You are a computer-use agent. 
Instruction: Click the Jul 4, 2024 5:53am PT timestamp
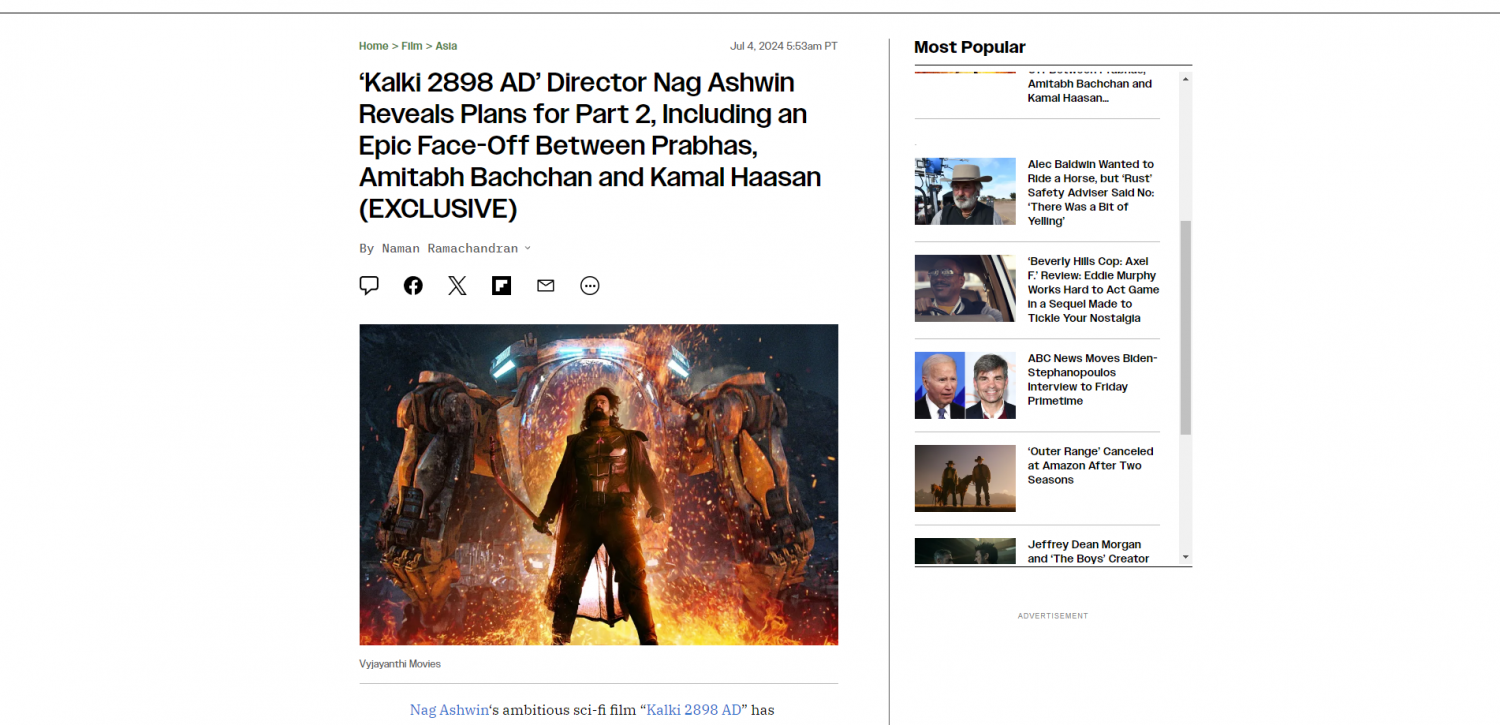click(784, 46)
